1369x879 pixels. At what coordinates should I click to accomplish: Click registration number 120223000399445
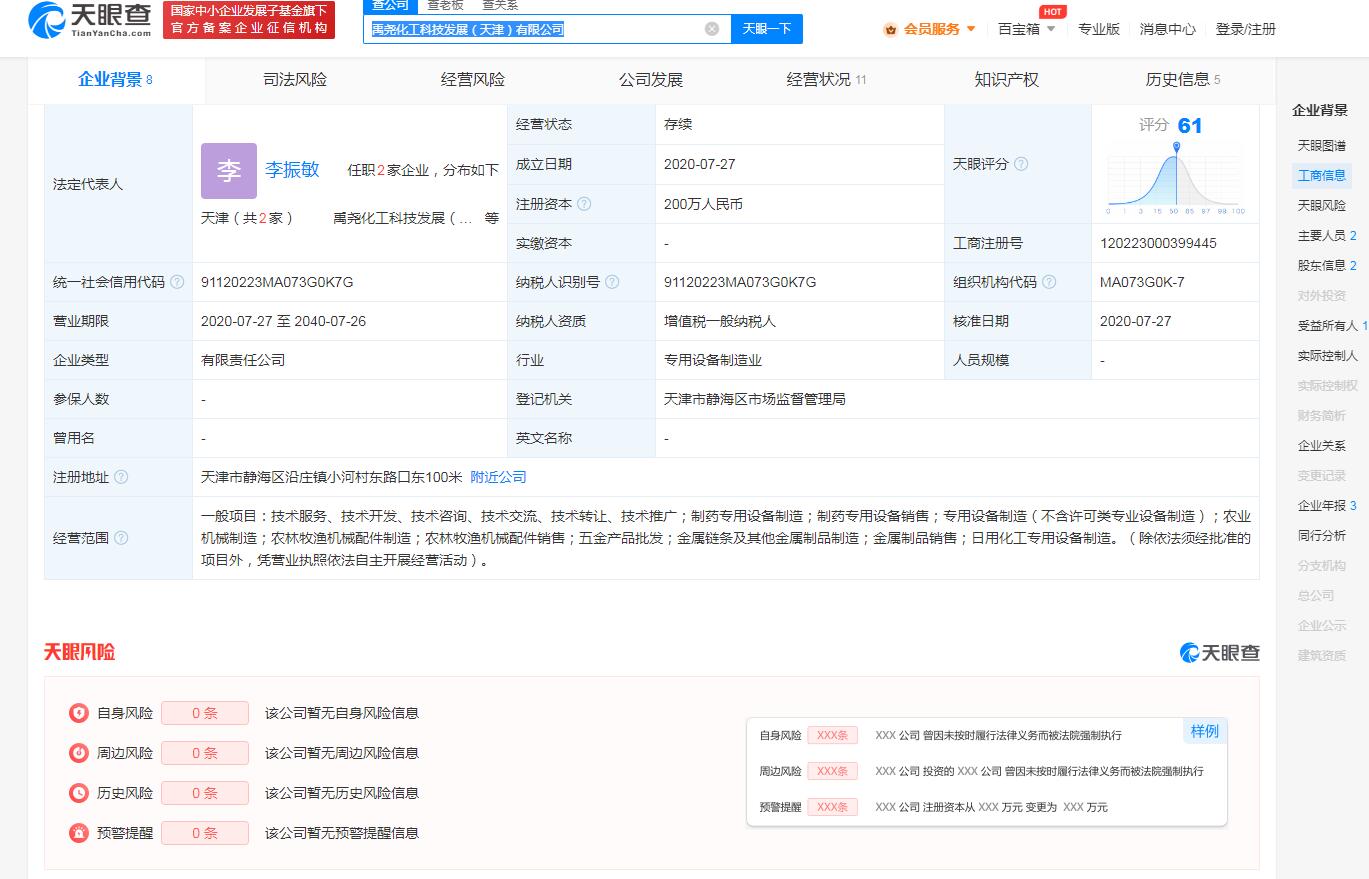tap(1158, 243)
